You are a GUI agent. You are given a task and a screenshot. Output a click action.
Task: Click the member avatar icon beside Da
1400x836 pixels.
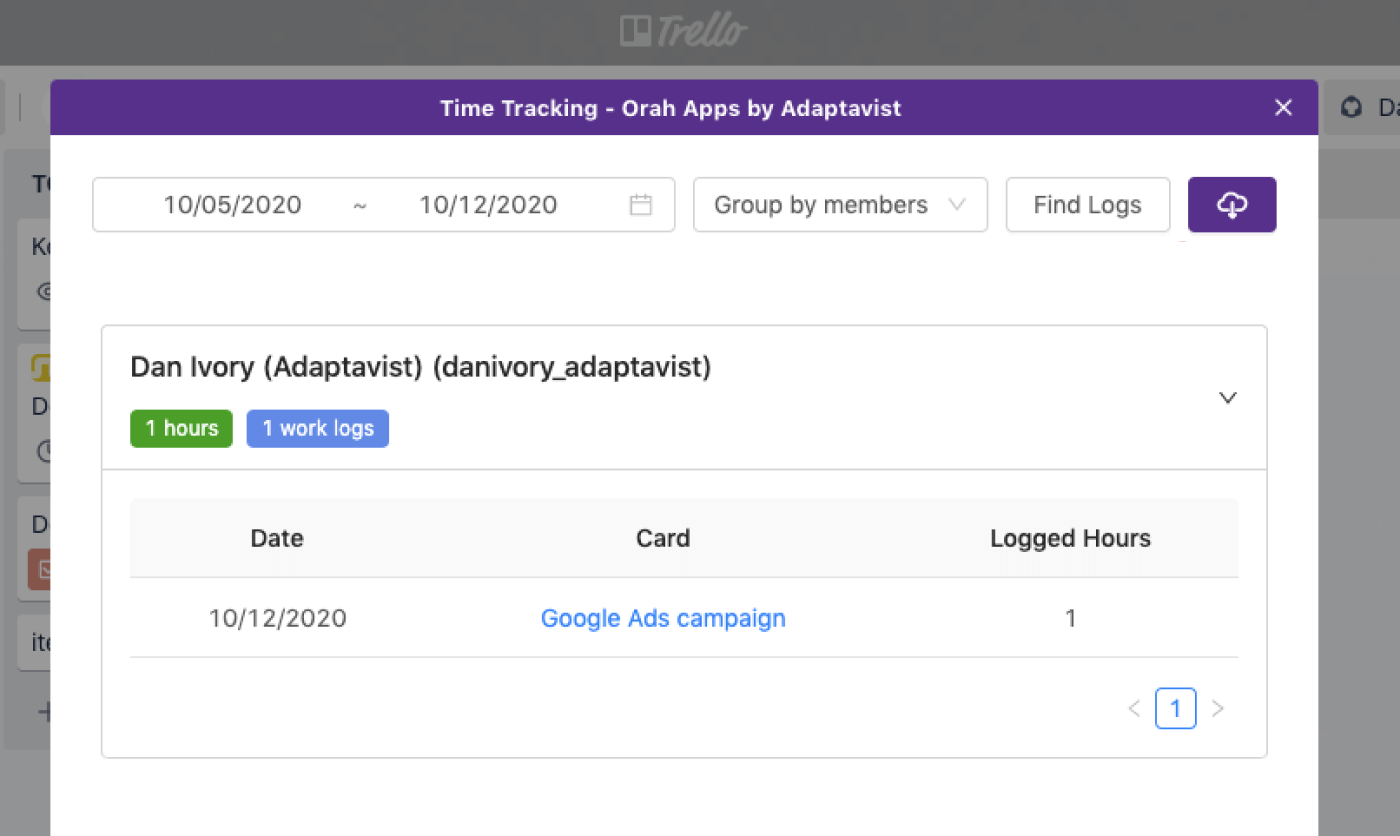tap(1351, 108)
